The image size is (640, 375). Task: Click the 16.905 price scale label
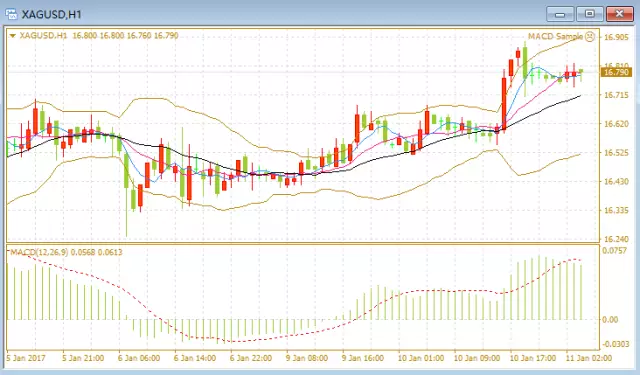616,38
